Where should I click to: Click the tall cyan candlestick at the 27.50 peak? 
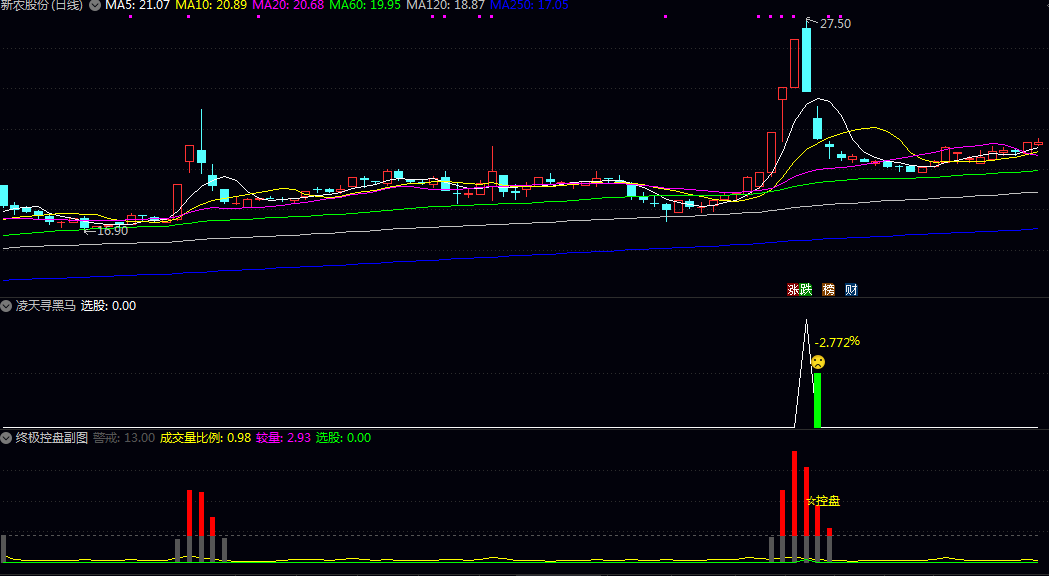click(x=806, y=60)
